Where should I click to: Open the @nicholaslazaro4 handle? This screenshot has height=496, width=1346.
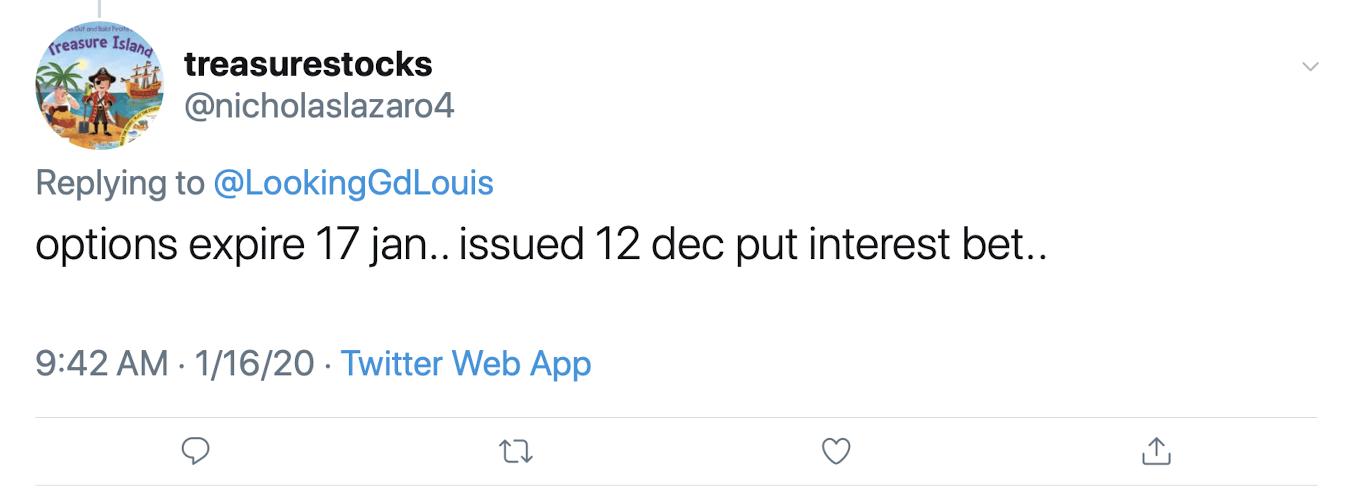[319, 106]
